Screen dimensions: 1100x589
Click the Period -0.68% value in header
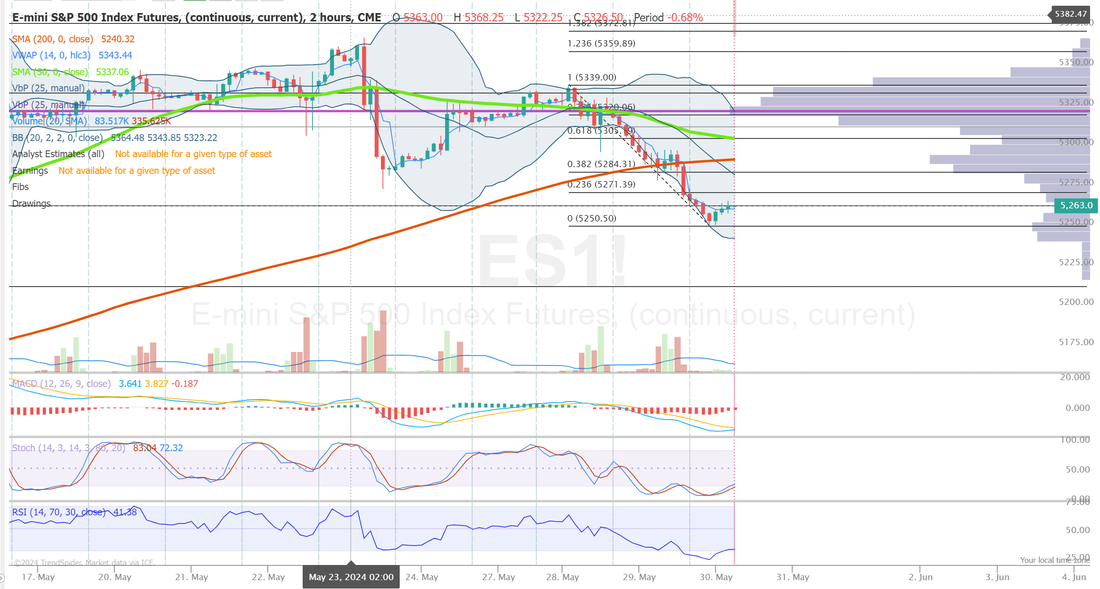668,18
